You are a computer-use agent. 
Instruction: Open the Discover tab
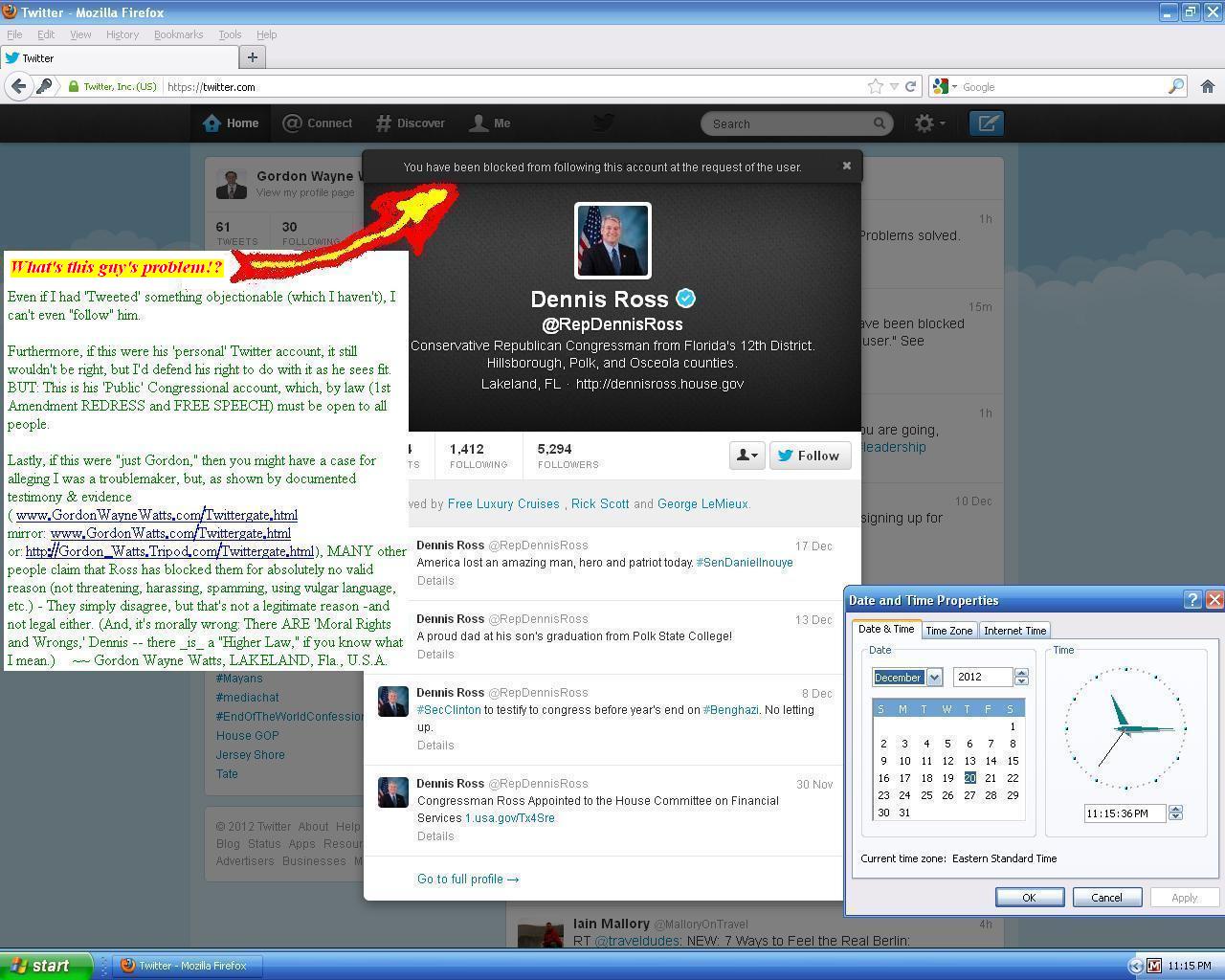click(411, 123)
